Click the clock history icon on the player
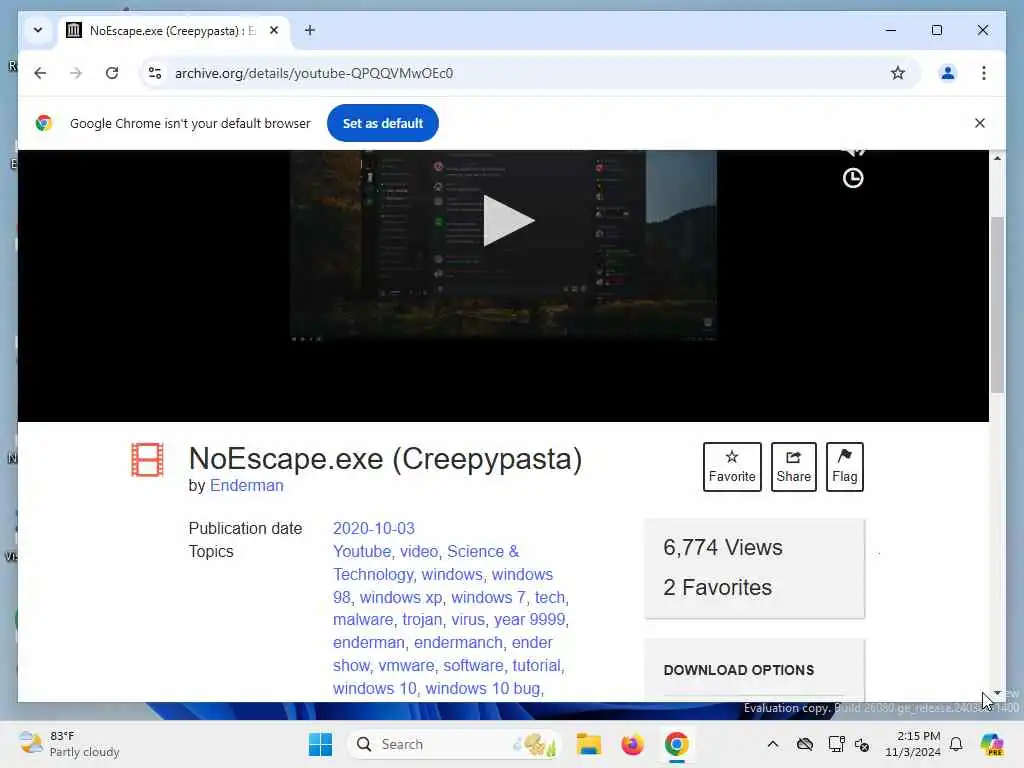This screenshot has width=1024, height=768. pyautogui.click(x=852, y=178)
